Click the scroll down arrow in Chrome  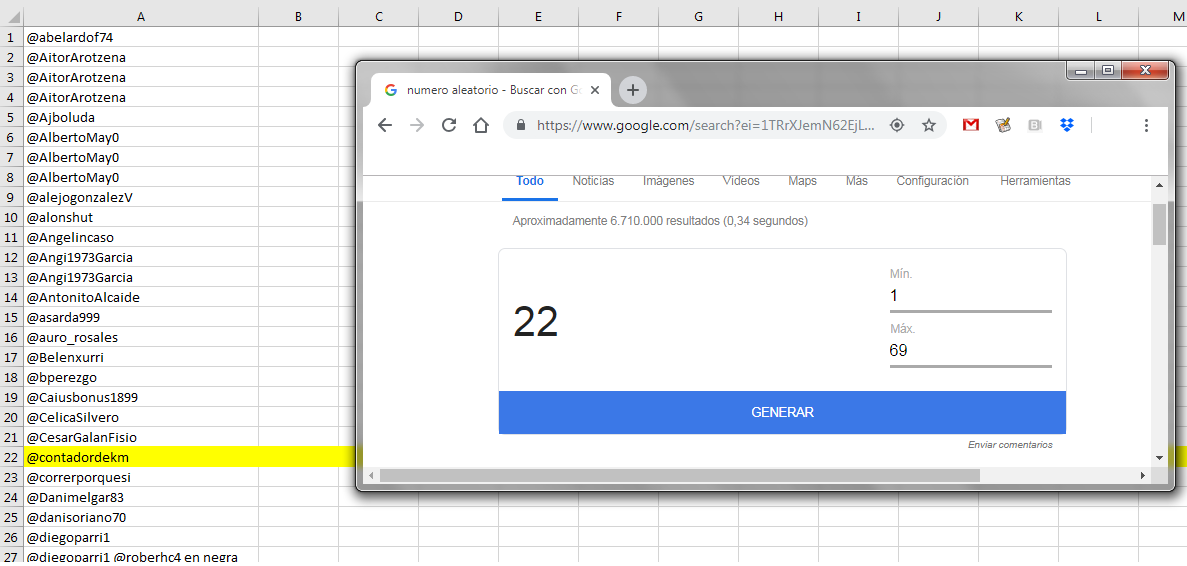tap(1159, 458)
